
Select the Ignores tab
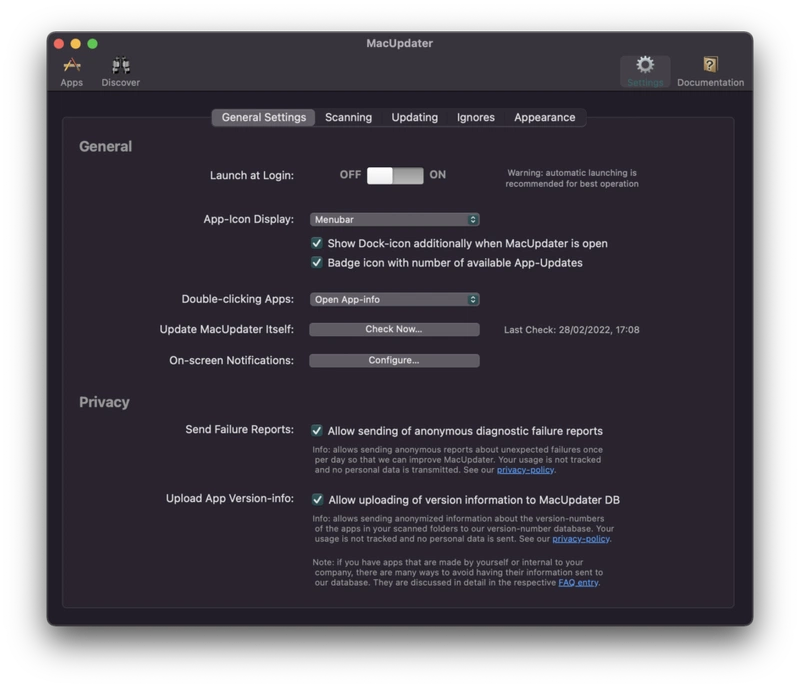pyautogui.click(x=474, y=117)
